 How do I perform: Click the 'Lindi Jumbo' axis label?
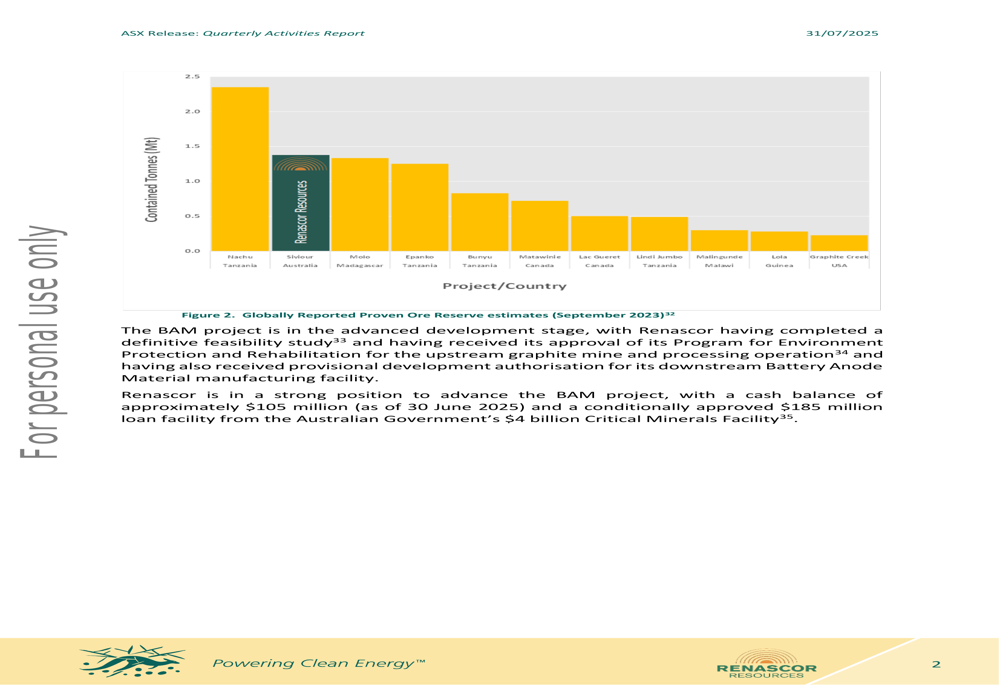pos(659,257)
